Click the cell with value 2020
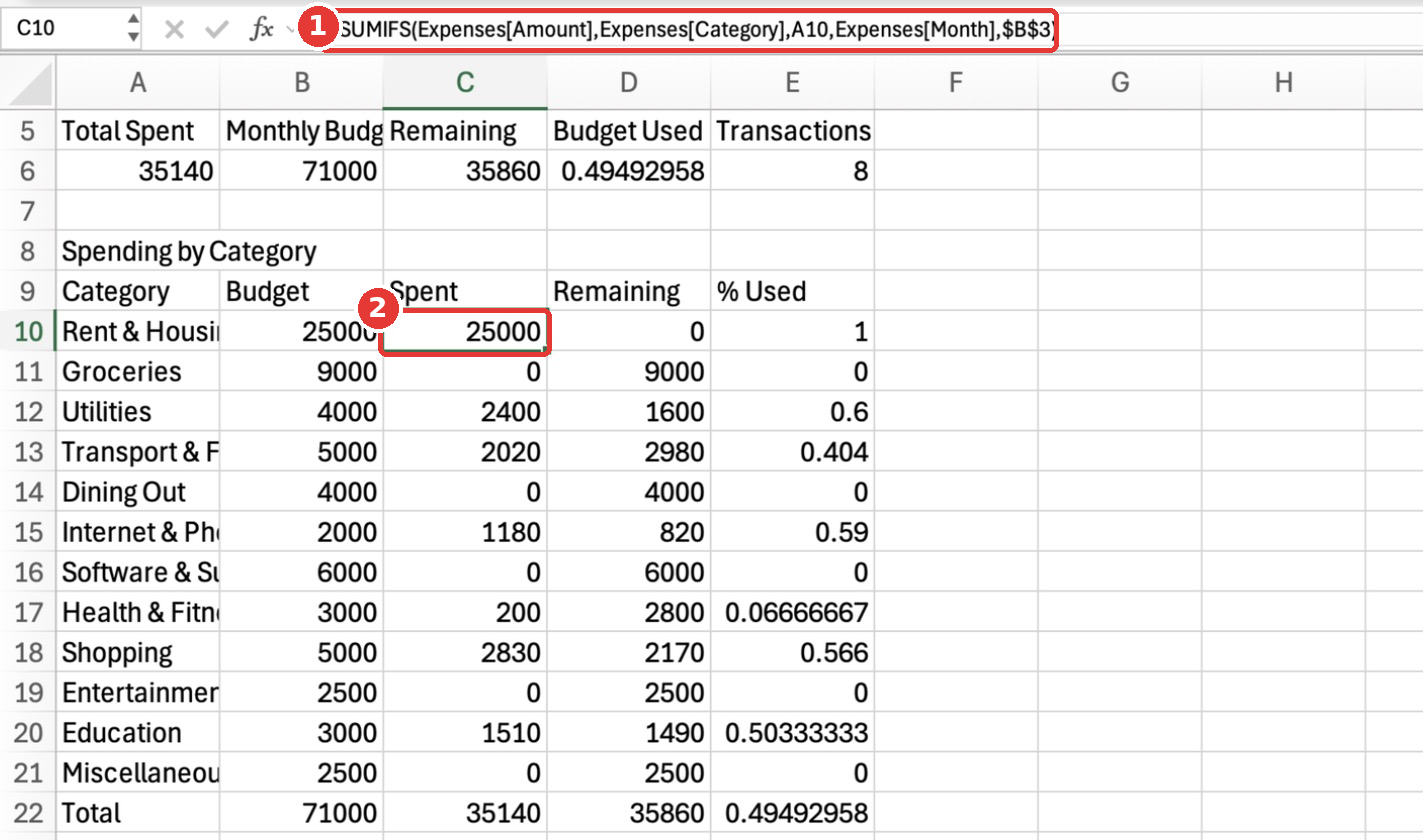 tap(465, 452)
